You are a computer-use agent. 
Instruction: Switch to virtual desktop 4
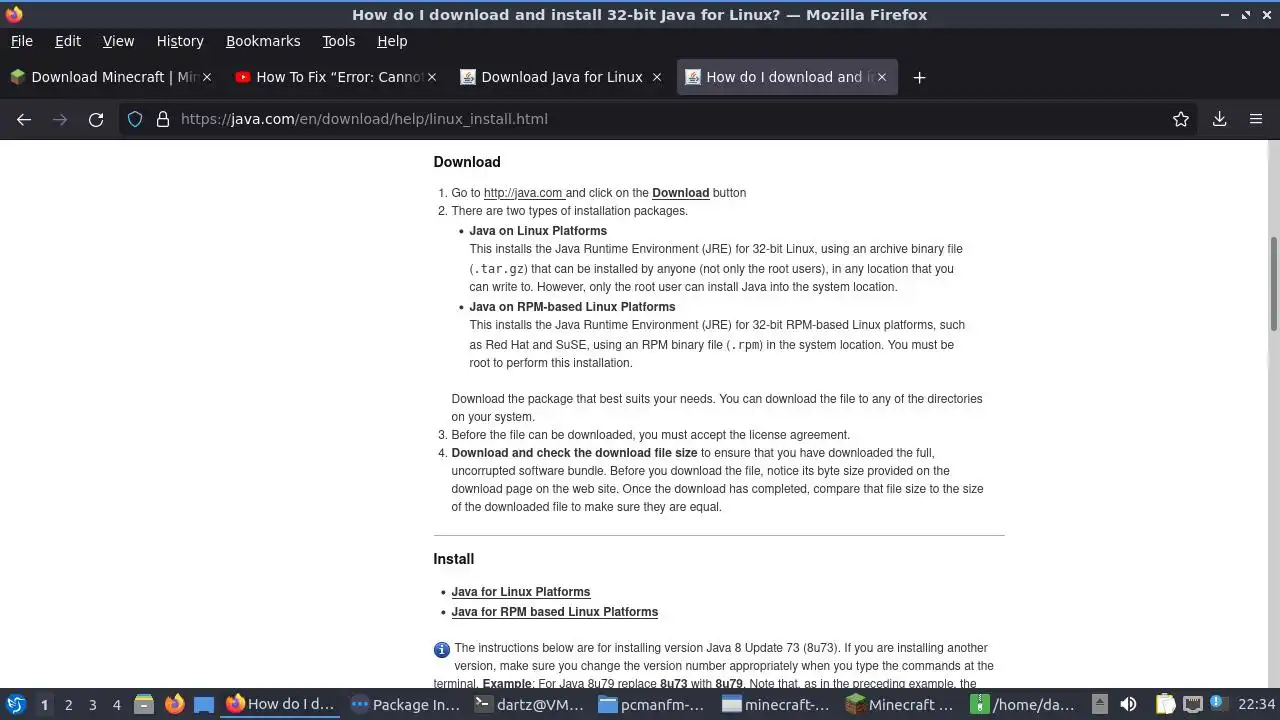[x=116, y=704]
